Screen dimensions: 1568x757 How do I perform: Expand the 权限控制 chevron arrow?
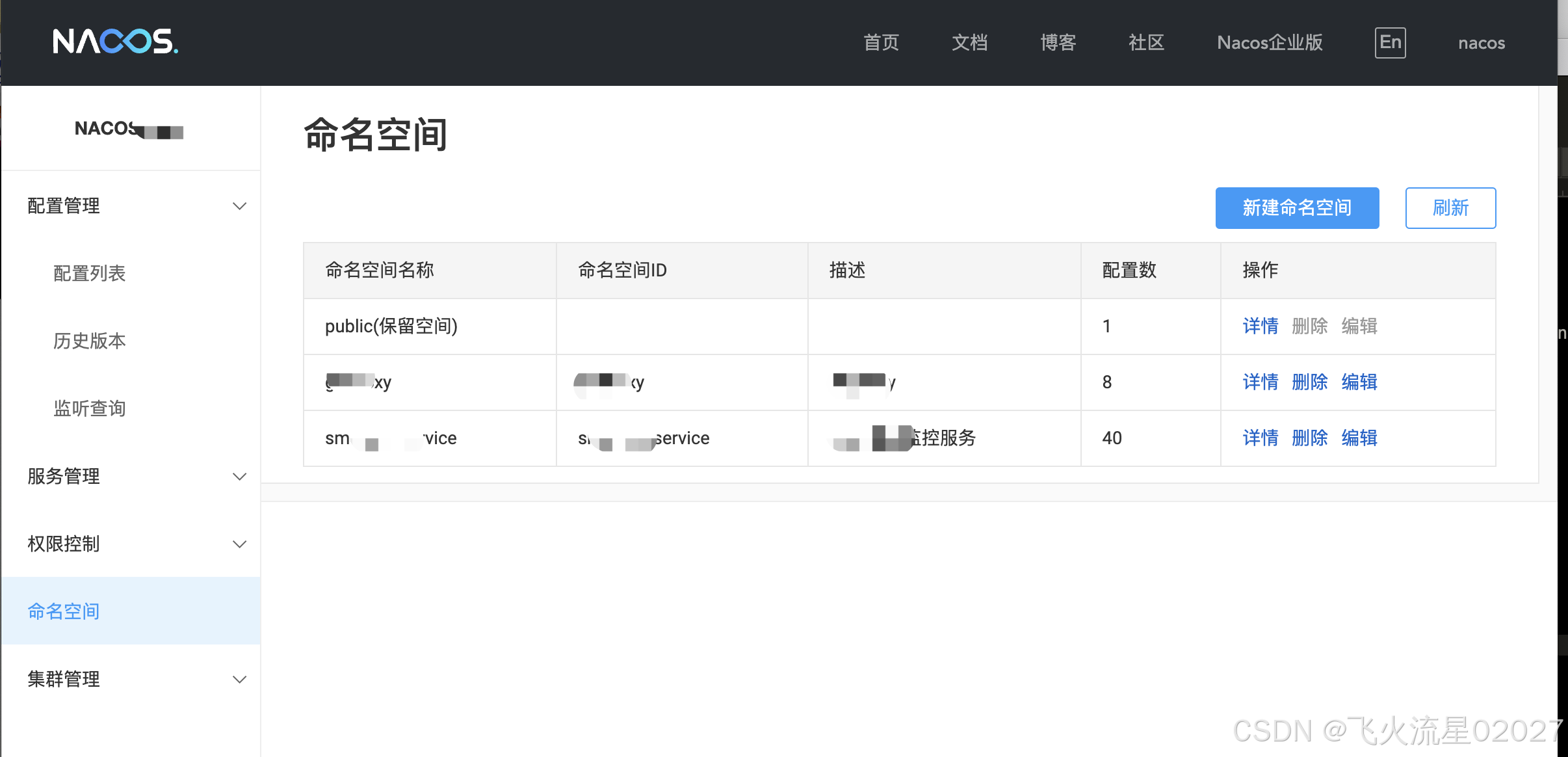239,544
